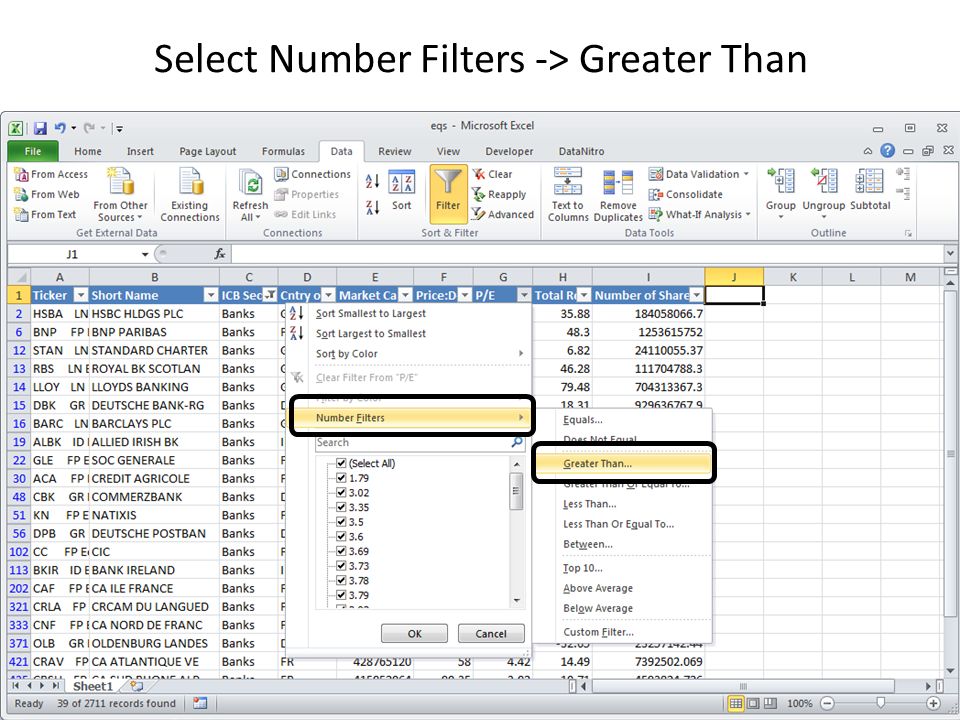The width and height of the screenshot is (960, 720).
Task: Click the zoom slider handle
Action: pyautogui.click(x=880, y=703)
